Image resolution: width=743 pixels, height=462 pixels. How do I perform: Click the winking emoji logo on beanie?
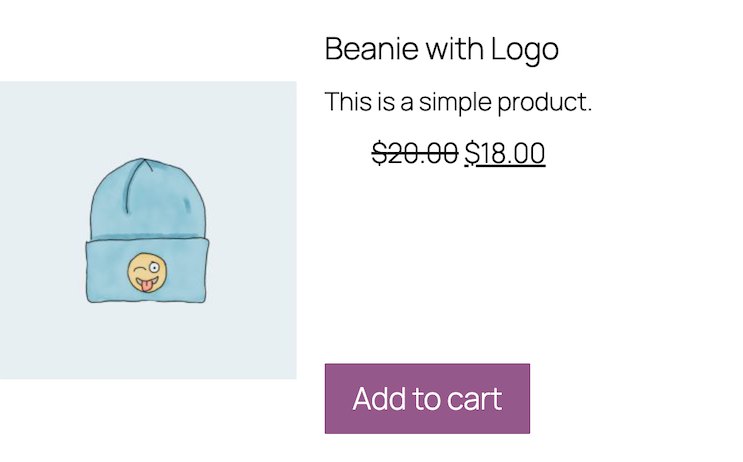click(x=147, y=273)
